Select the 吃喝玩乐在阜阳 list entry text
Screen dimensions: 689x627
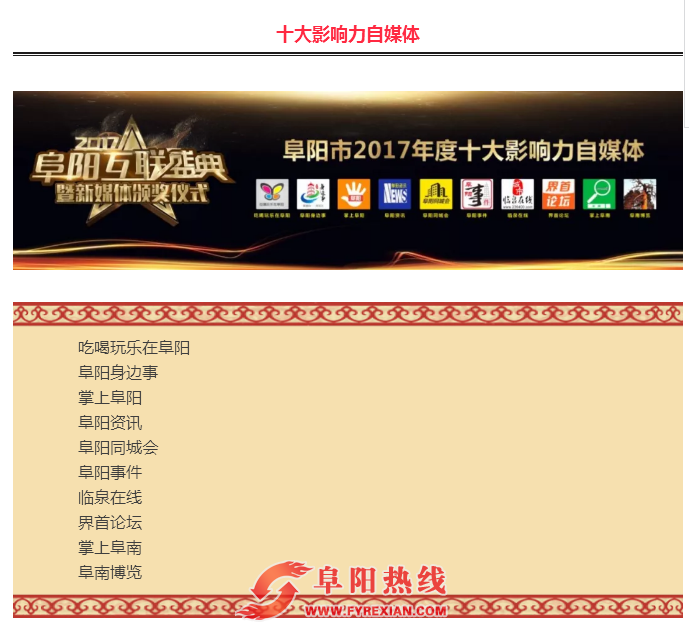point(134,348)
